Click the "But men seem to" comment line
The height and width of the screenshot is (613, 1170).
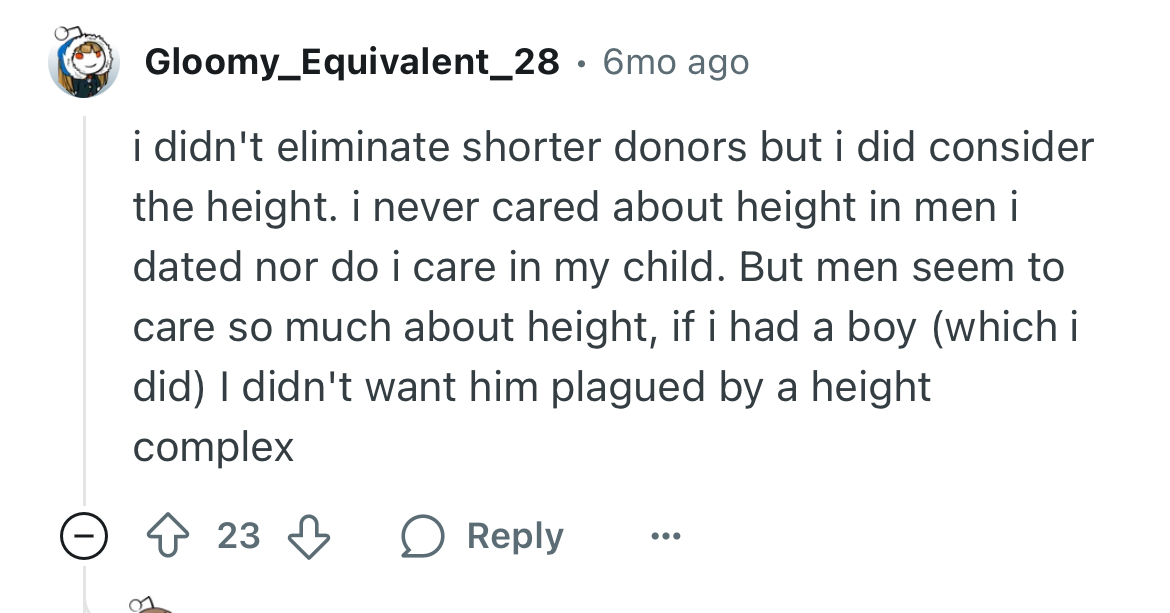901,268
